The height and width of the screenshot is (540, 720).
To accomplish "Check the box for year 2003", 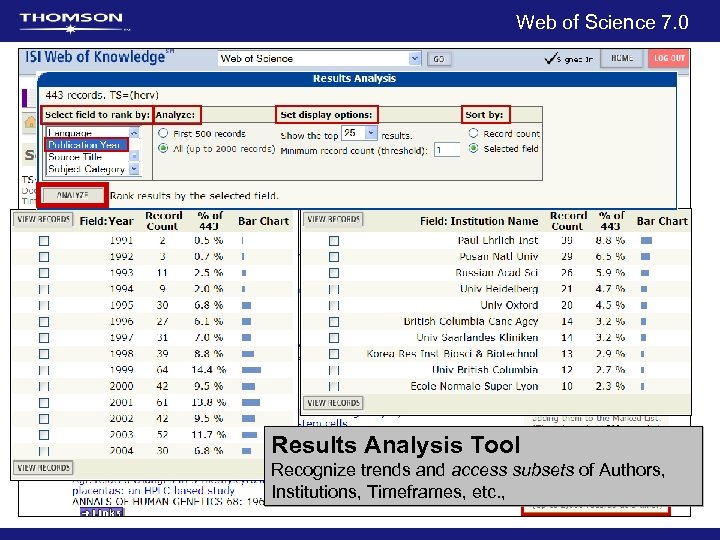I will pos(44,435).
